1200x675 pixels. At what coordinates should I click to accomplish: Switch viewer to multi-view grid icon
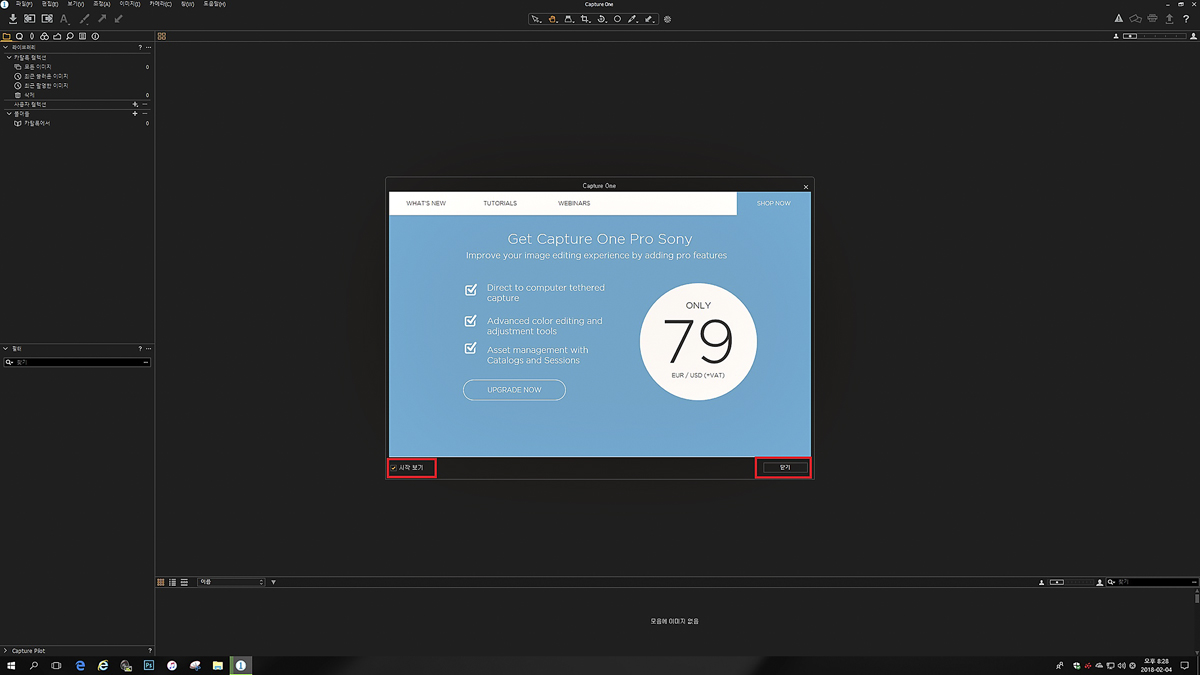tap(162, 36)
